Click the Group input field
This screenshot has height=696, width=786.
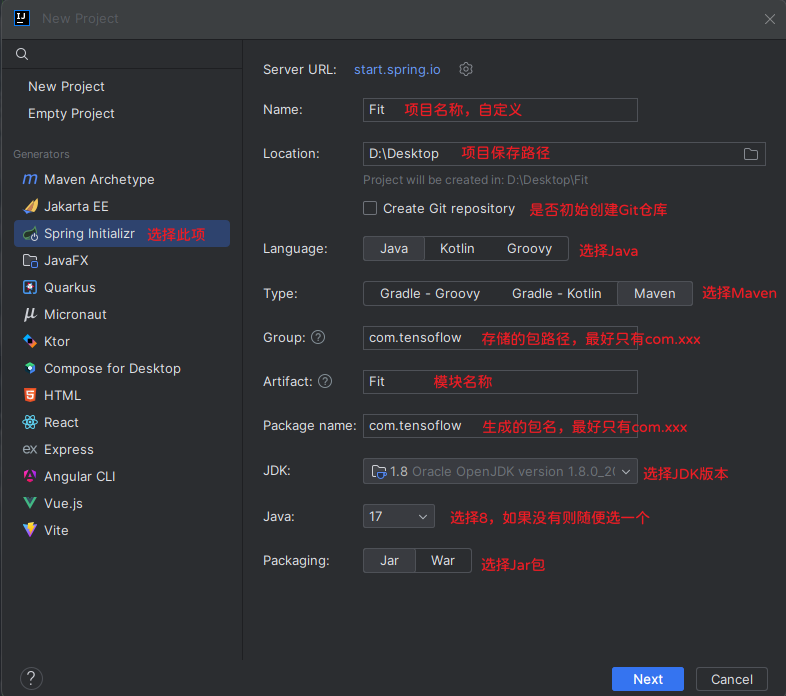tap(500, 337)
